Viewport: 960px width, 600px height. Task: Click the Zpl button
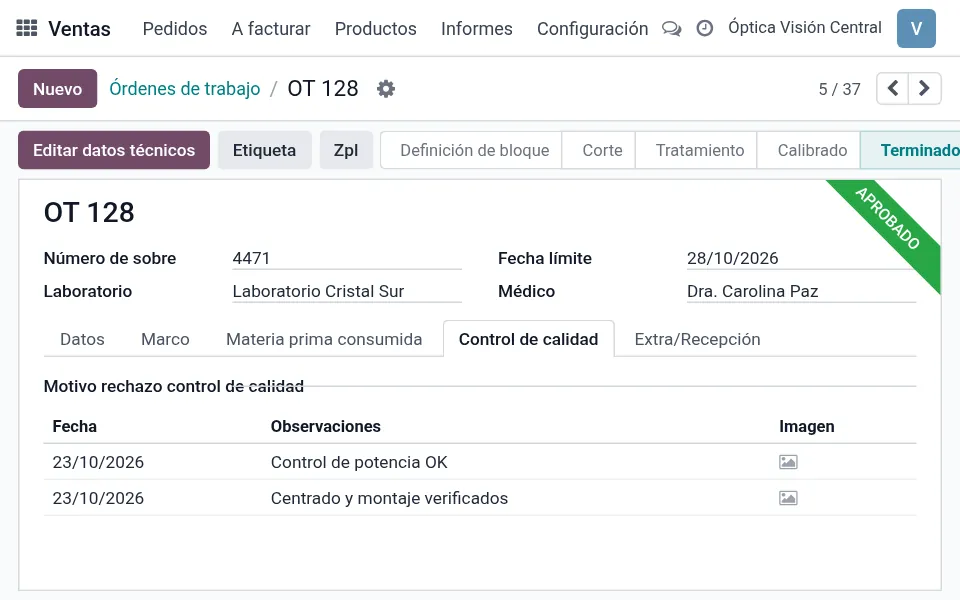tap(346, 150)
